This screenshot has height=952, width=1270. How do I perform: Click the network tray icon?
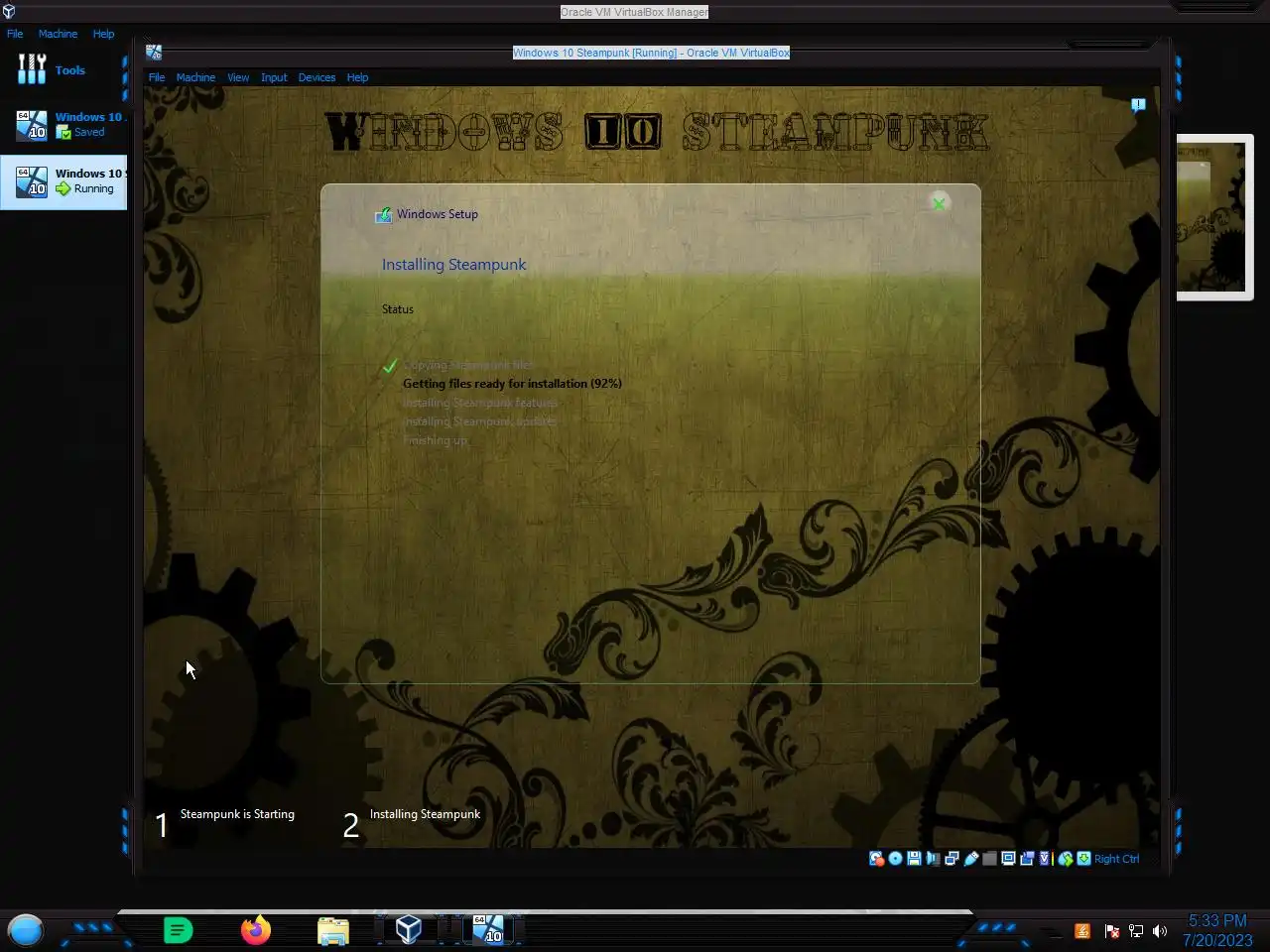[1136, 931]
